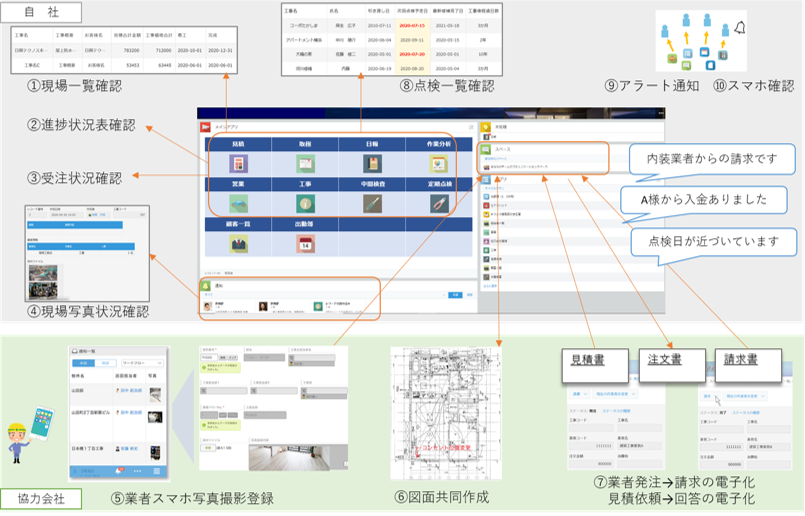This screenshot has width=805, height=516.
Task: Open the 出勤簿 calendar app icon
Action: click(x=305, y=244)
